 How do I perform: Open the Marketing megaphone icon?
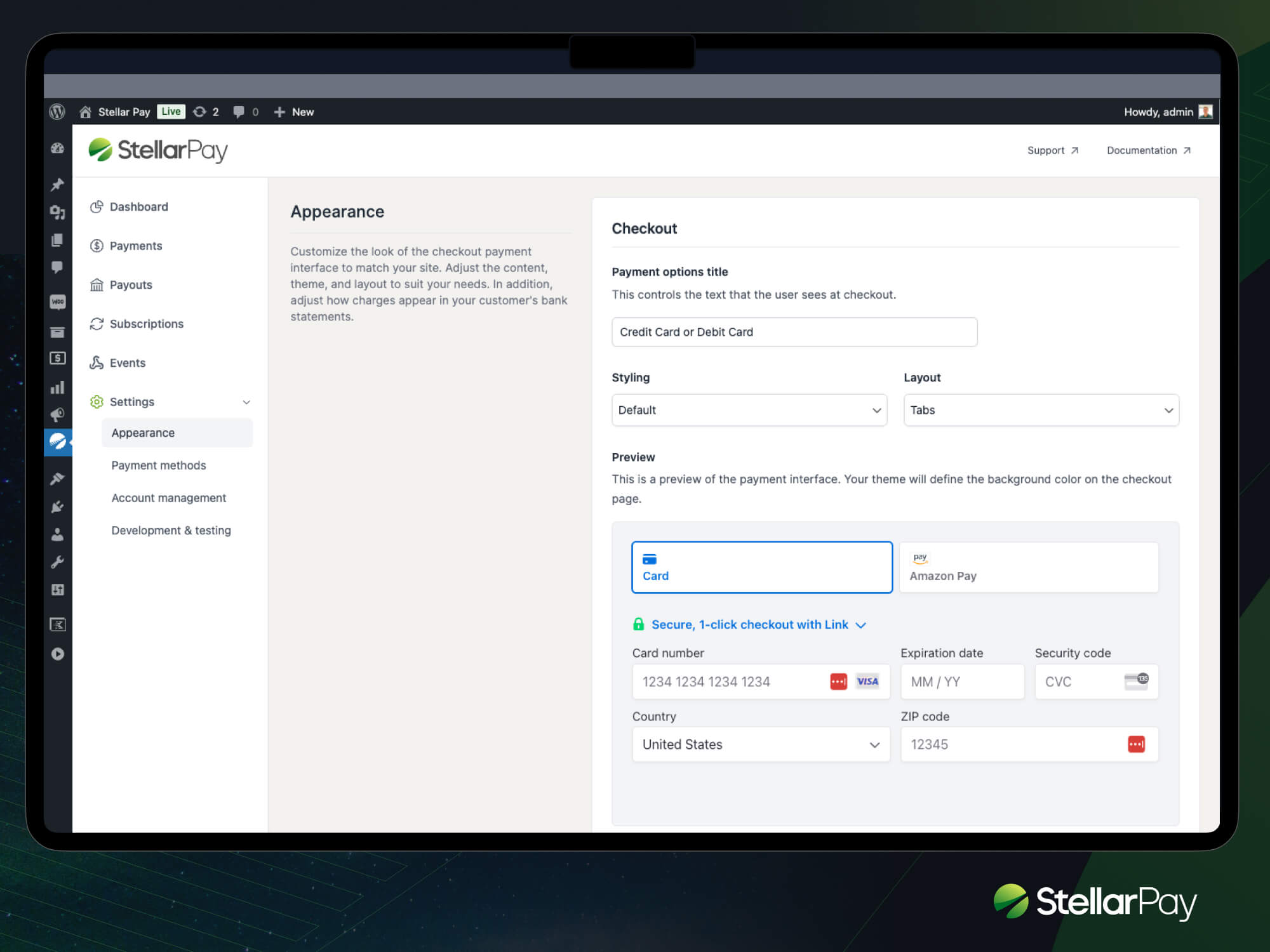pyautogui.click(x=57, y=415)
